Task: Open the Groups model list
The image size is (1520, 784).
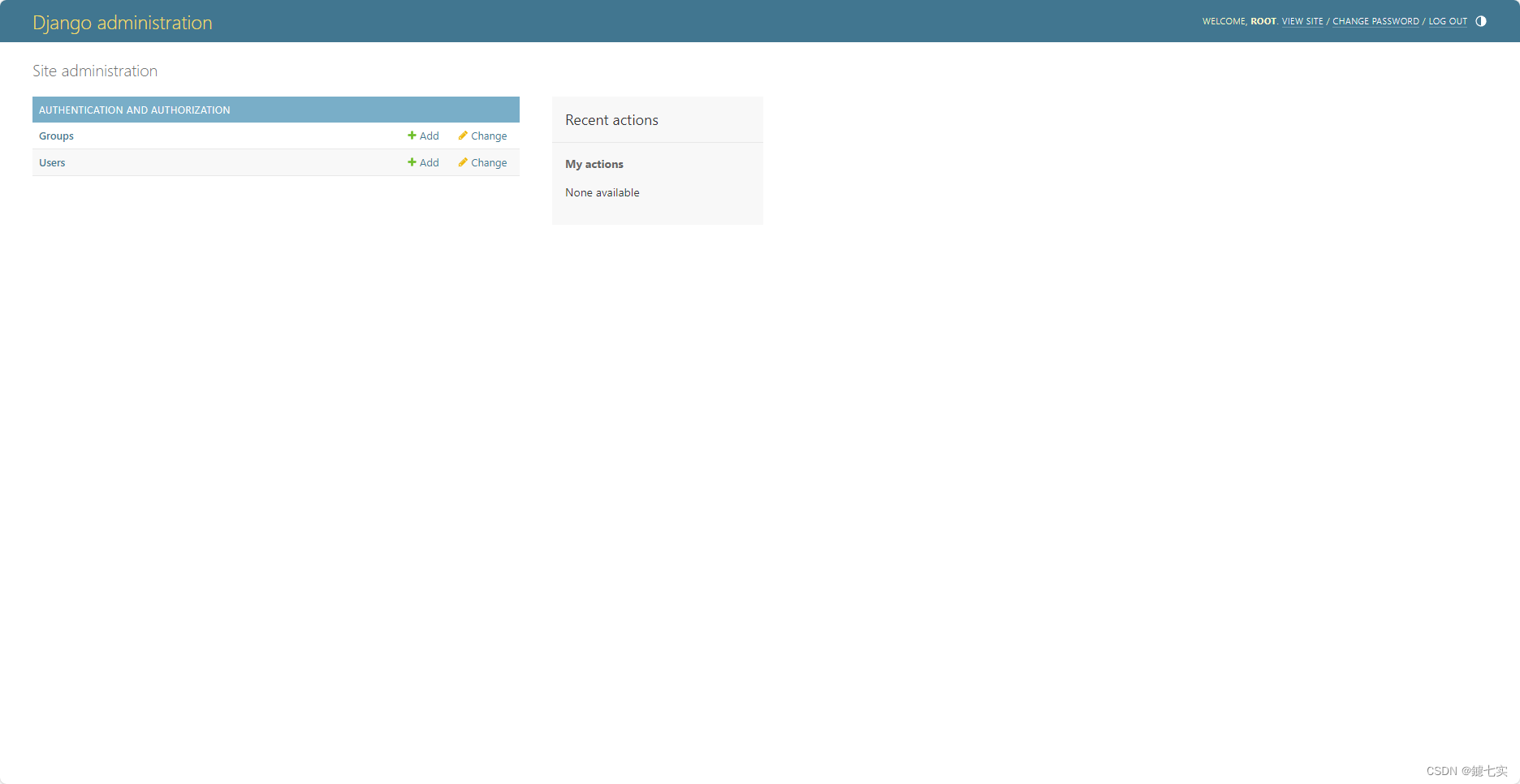Action: (56, 136)
